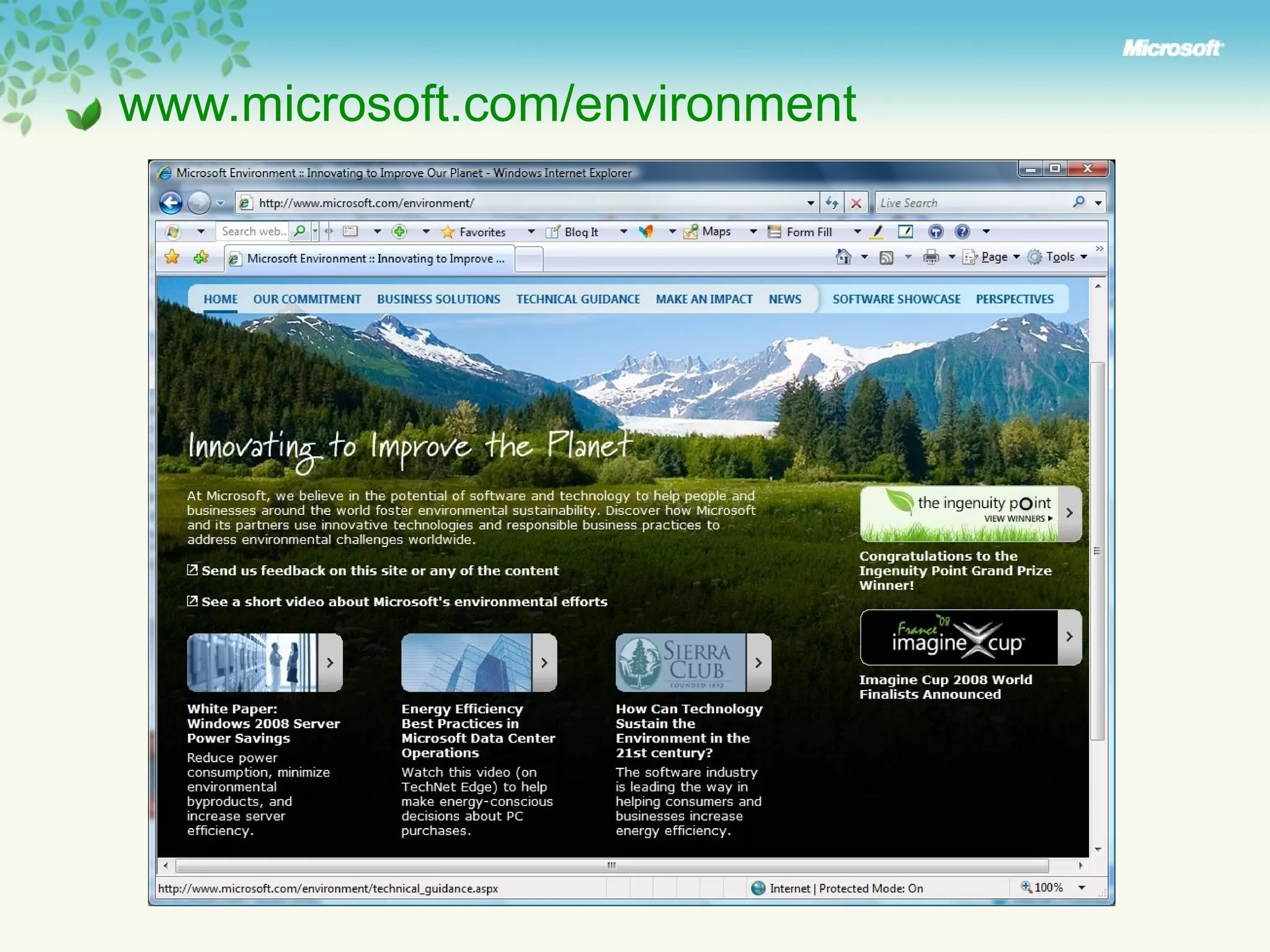The width and height of the screenshot is (1270, 952).
Task: Open MAKE AN IMPACT navigation item
Action: tap(704, 299)
